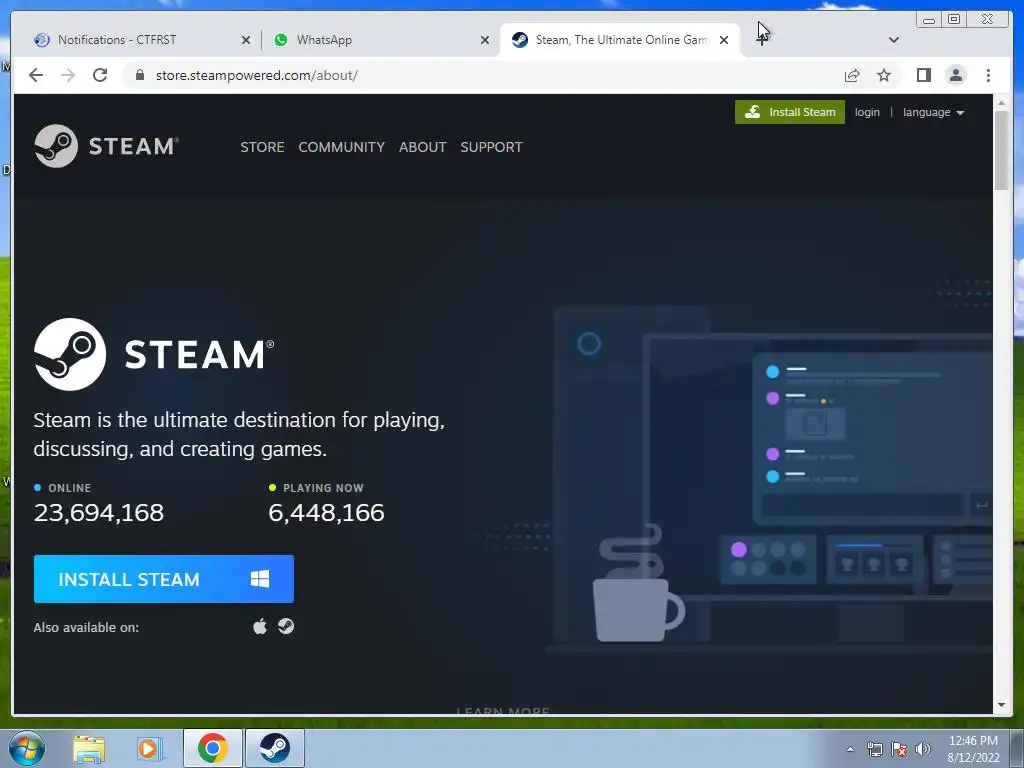Open the login link
The image size is (1024, 768).
click(867, 112)
